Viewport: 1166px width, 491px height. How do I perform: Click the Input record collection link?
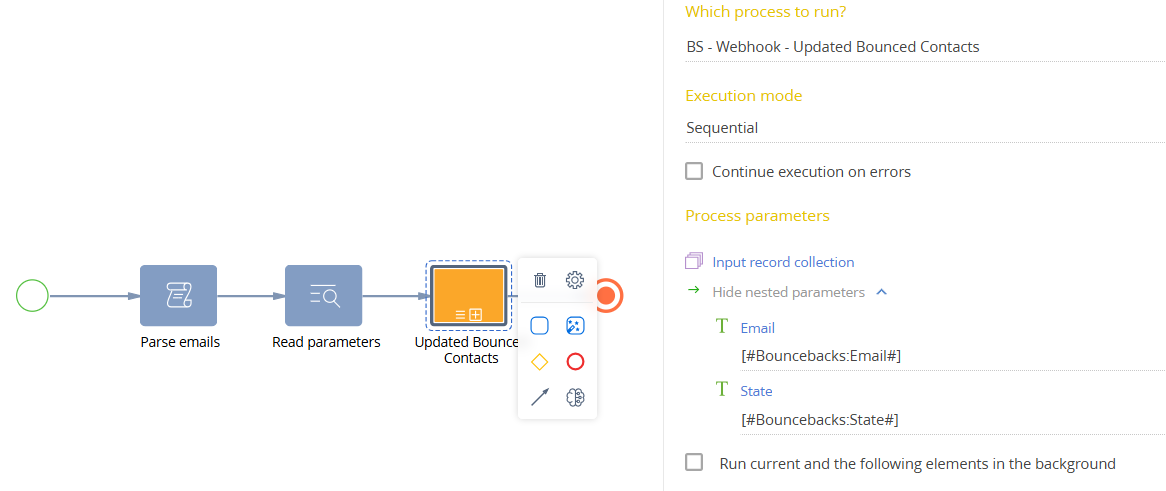(x=783, y=262)
